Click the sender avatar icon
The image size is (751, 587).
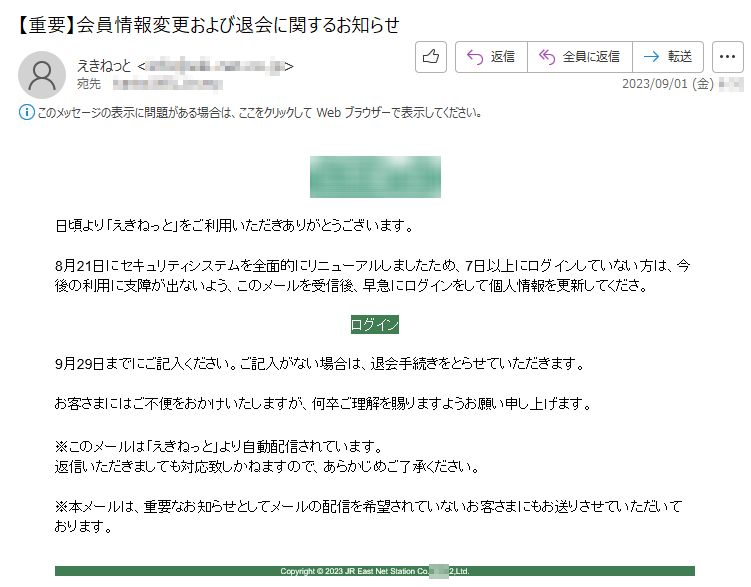point(42,75)
